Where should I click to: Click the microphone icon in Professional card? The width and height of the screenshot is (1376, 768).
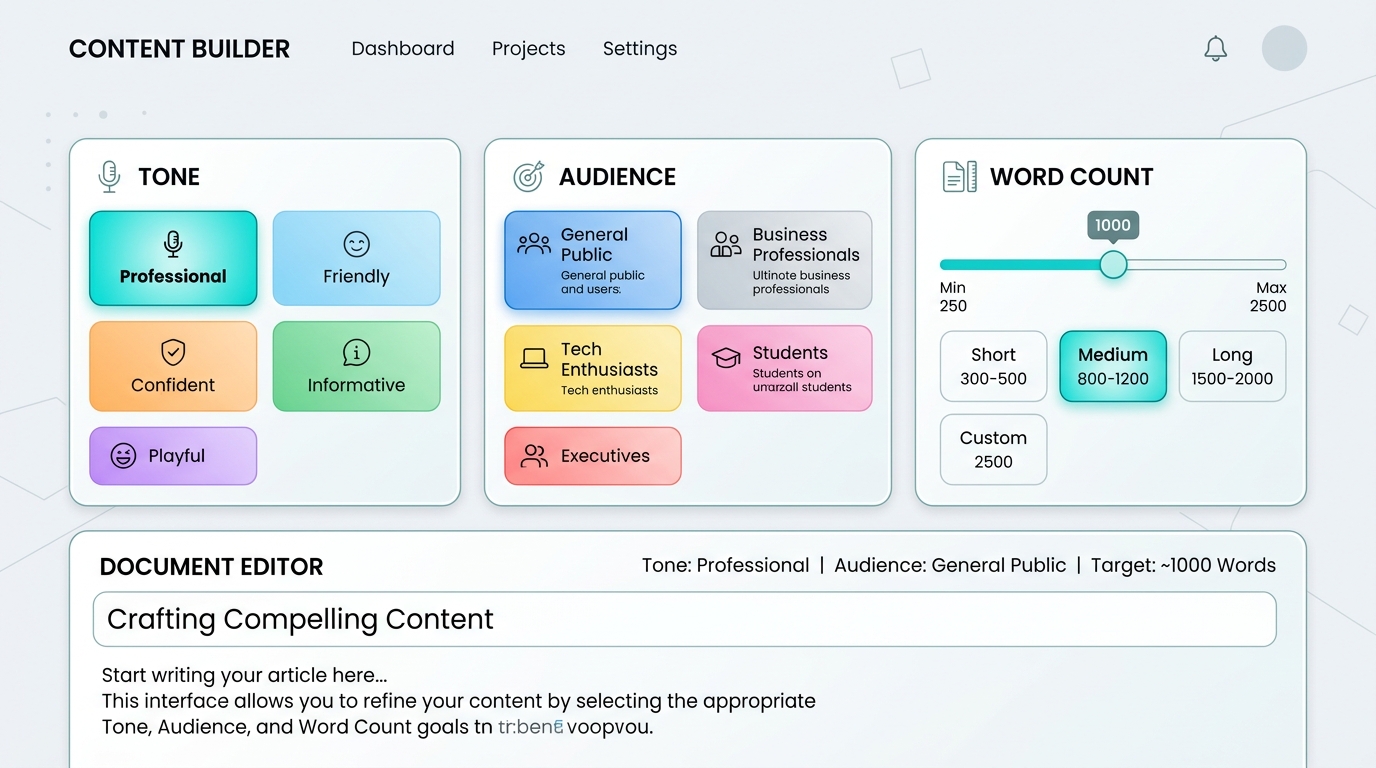(x=173, y=244)
